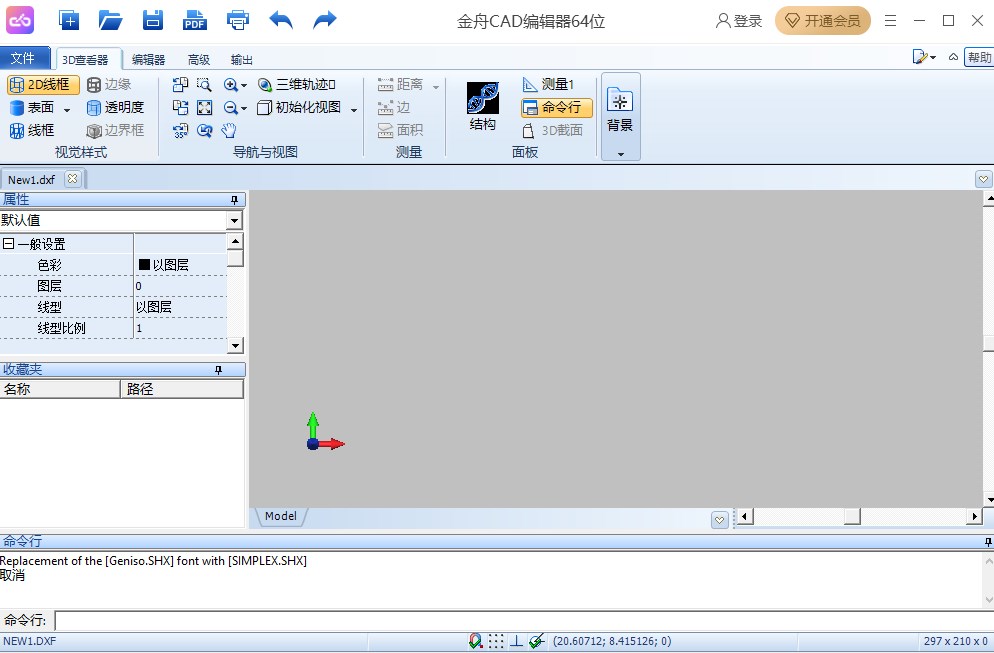The image size is (994, 653).
Task: Click the export to PDF icon
Action: 195,20
